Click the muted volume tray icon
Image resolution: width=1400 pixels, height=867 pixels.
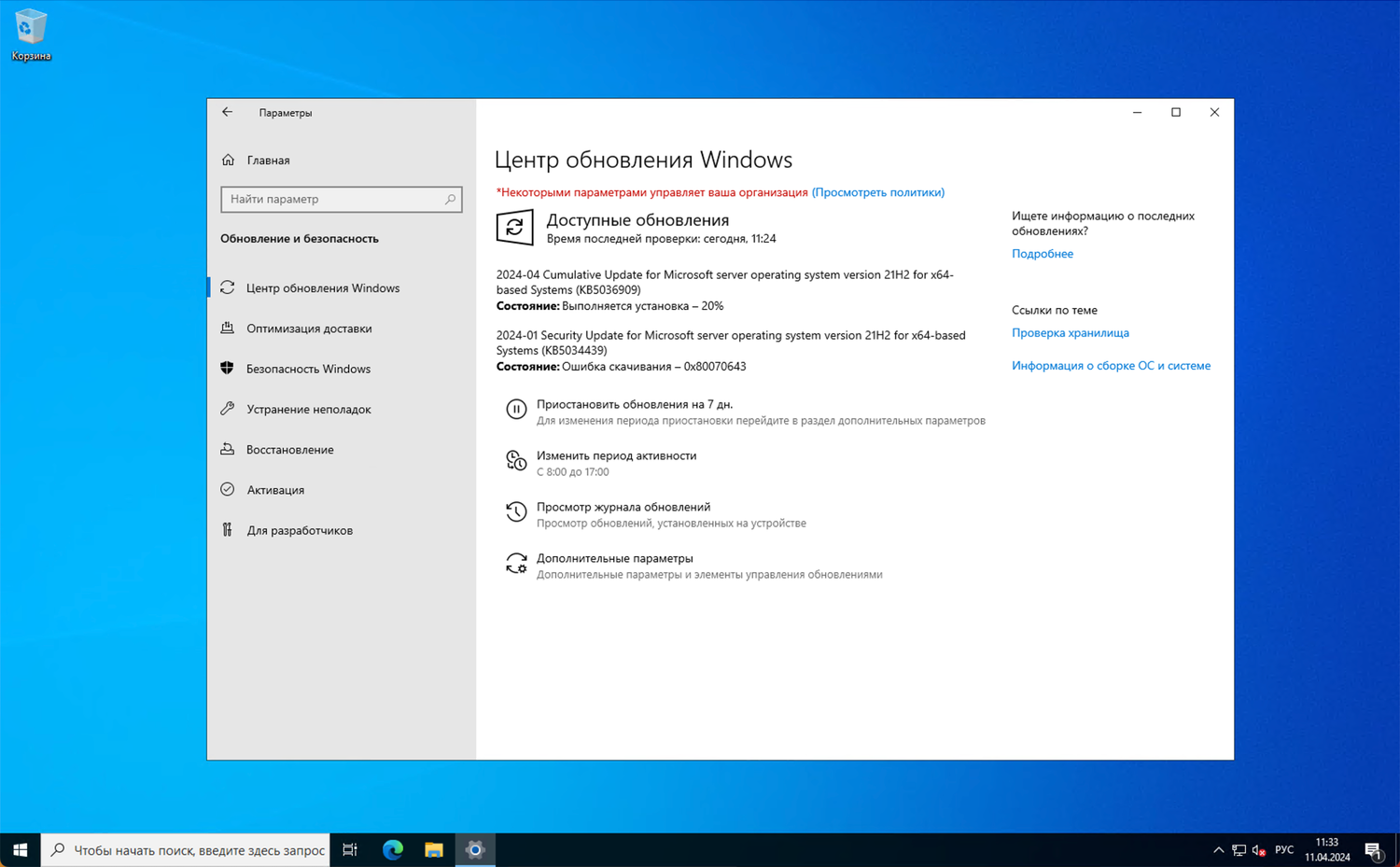1259,850
